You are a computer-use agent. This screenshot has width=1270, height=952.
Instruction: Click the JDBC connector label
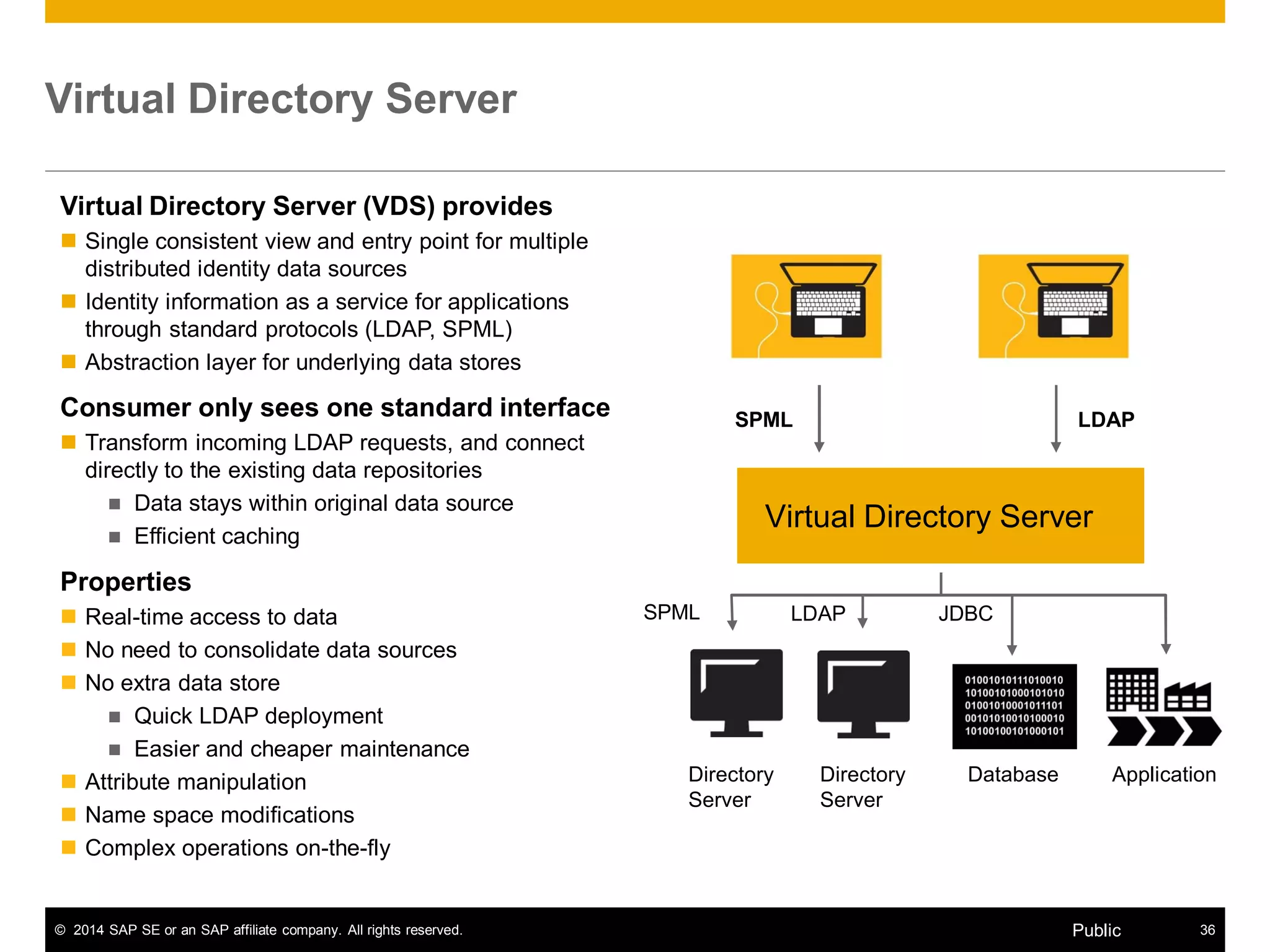coord(965,614)
